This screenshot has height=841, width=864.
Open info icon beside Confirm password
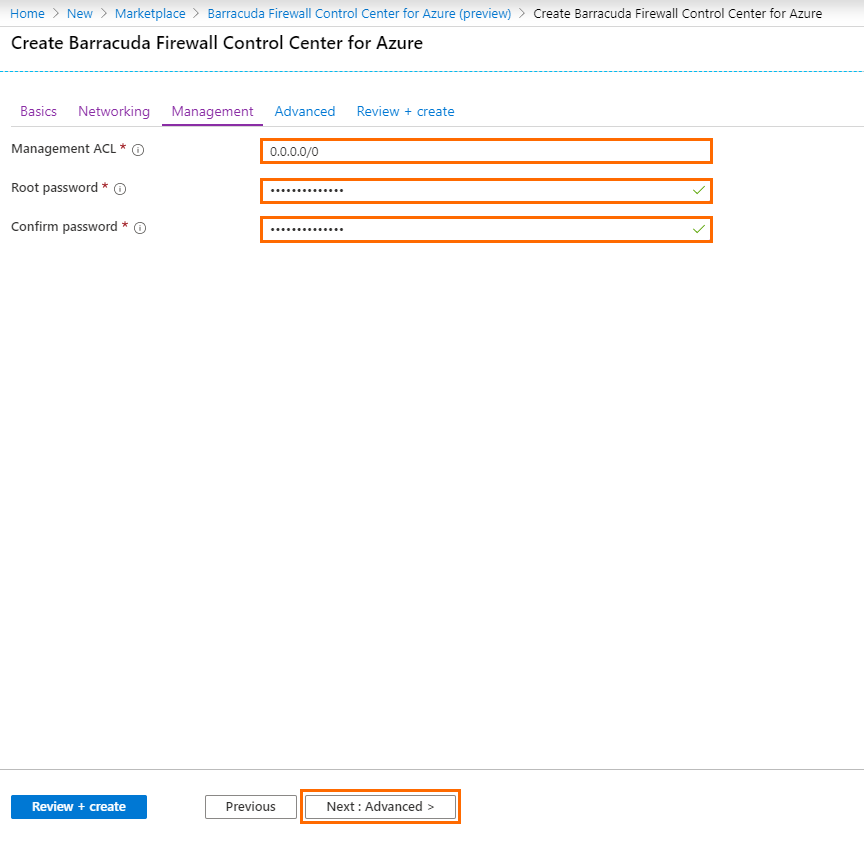click(140, 228)
